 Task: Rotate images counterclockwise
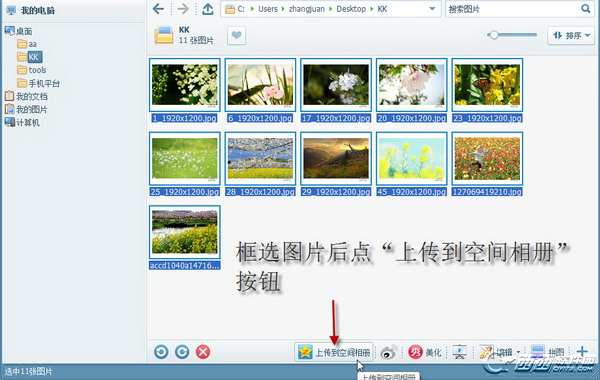point(161,352)
